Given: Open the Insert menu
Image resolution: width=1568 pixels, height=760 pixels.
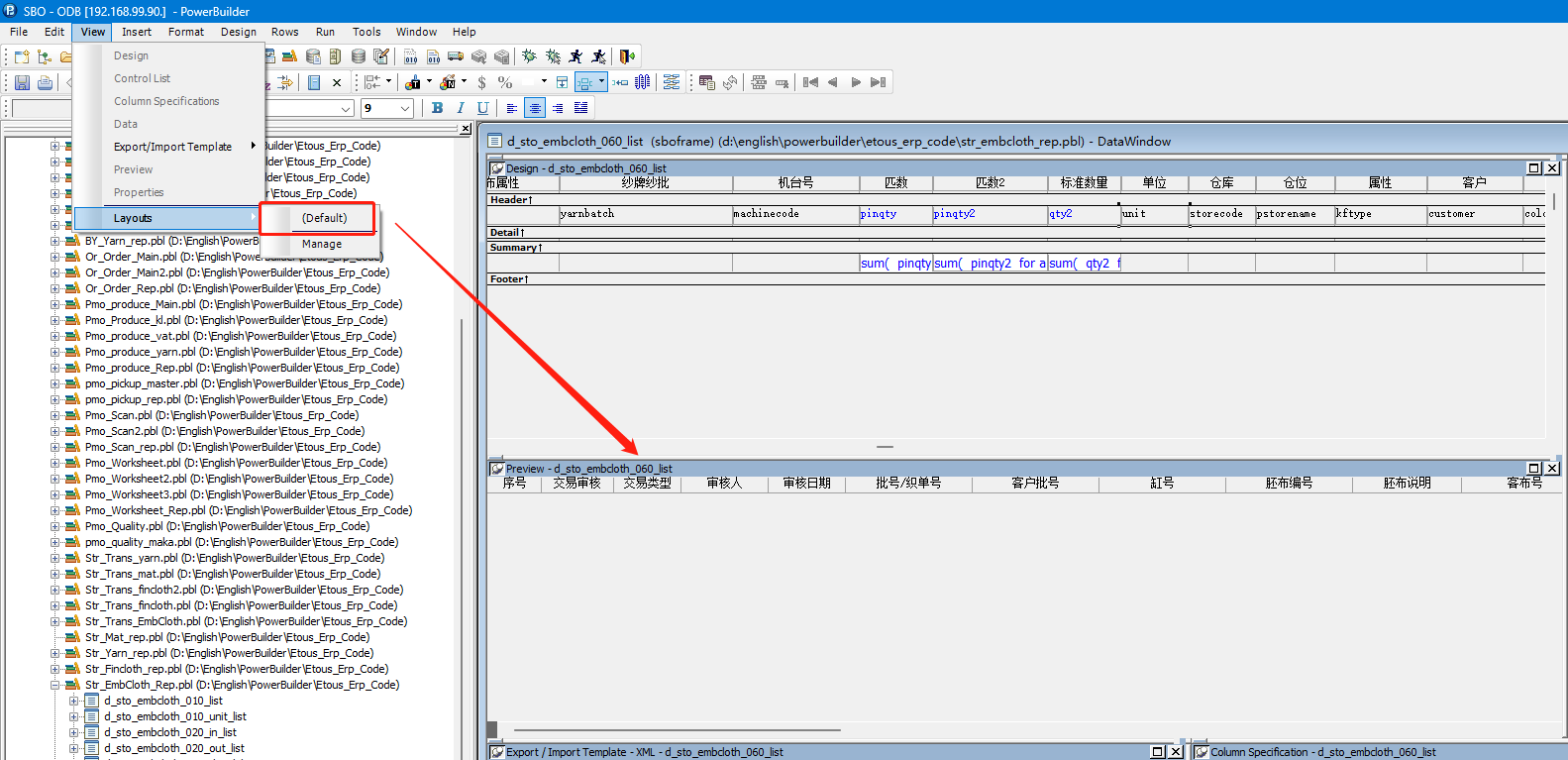Looking at the screenshot, I should [x=137, y=32].
